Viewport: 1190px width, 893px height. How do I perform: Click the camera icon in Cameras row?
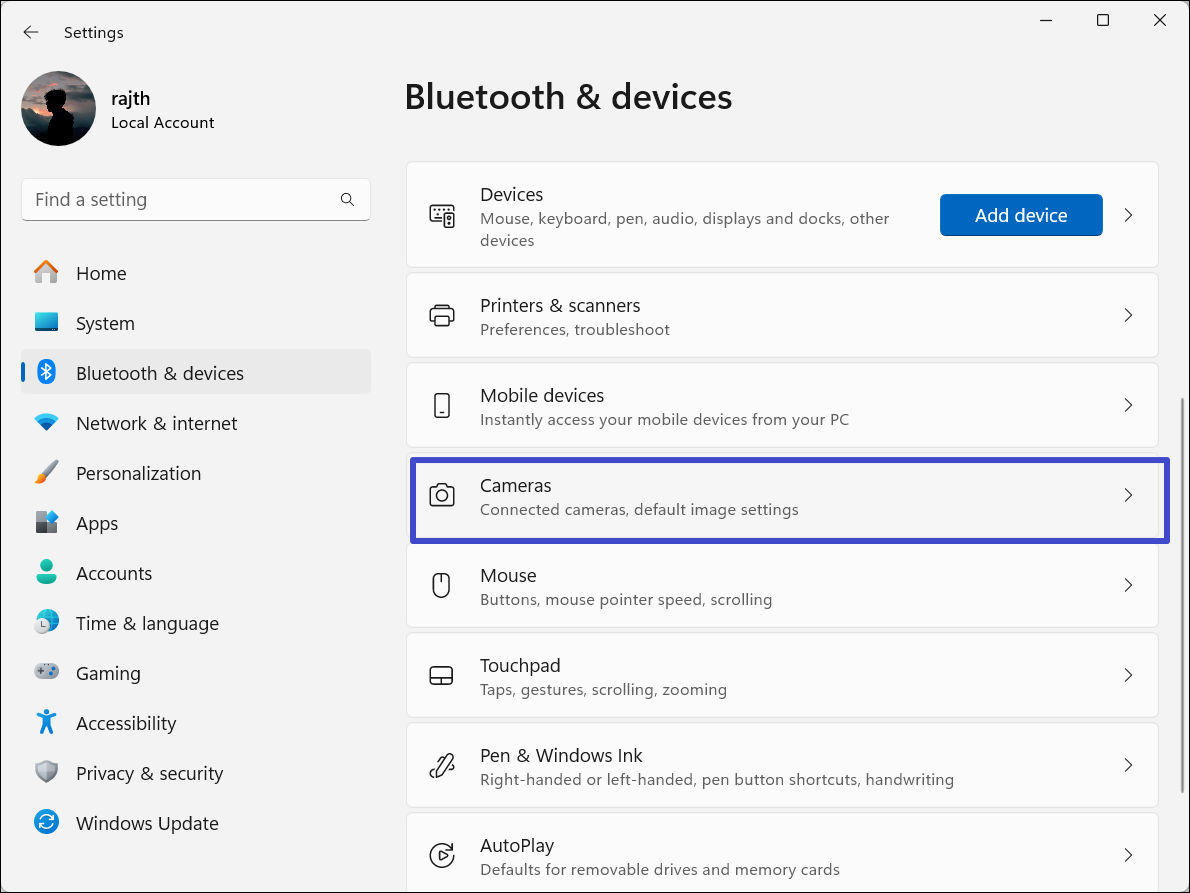[441, 496]
